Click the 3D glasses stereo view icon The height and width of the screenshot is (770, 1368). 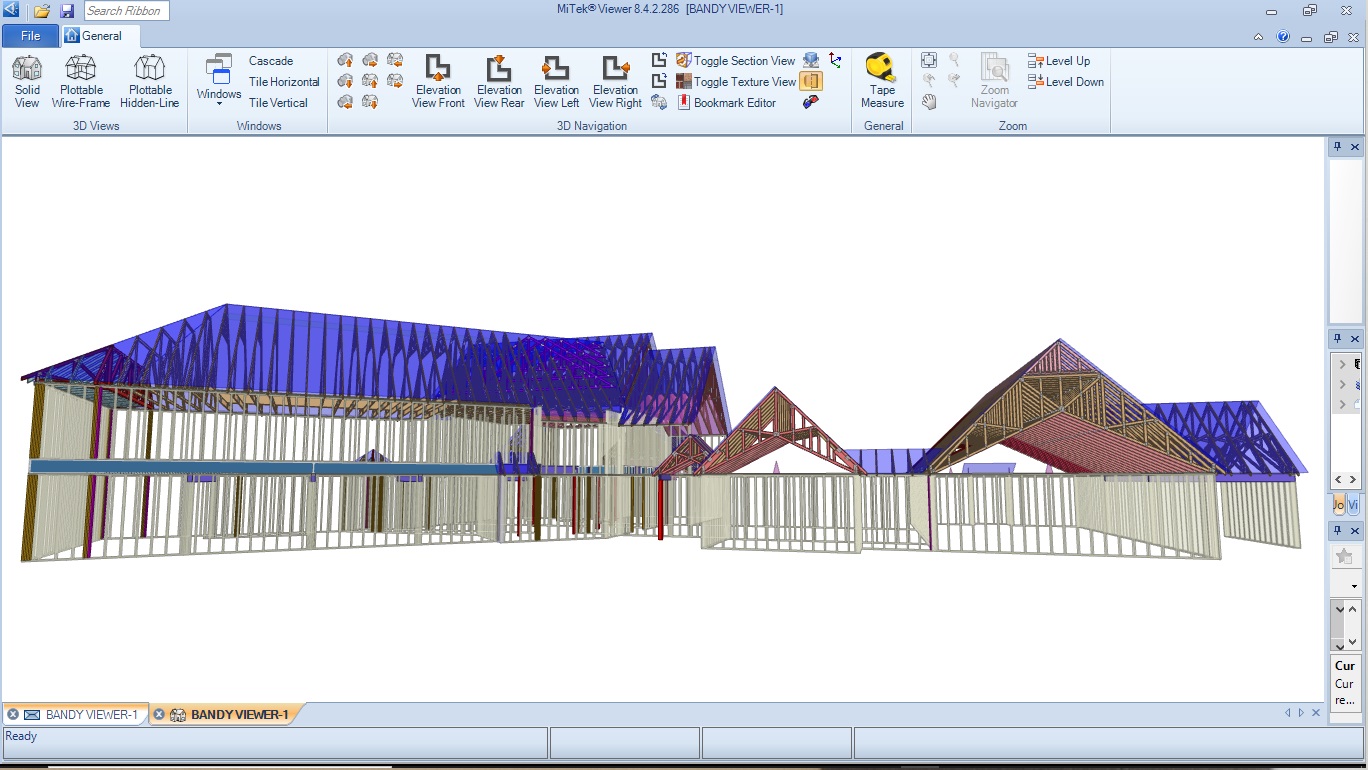tap(811, 102)
